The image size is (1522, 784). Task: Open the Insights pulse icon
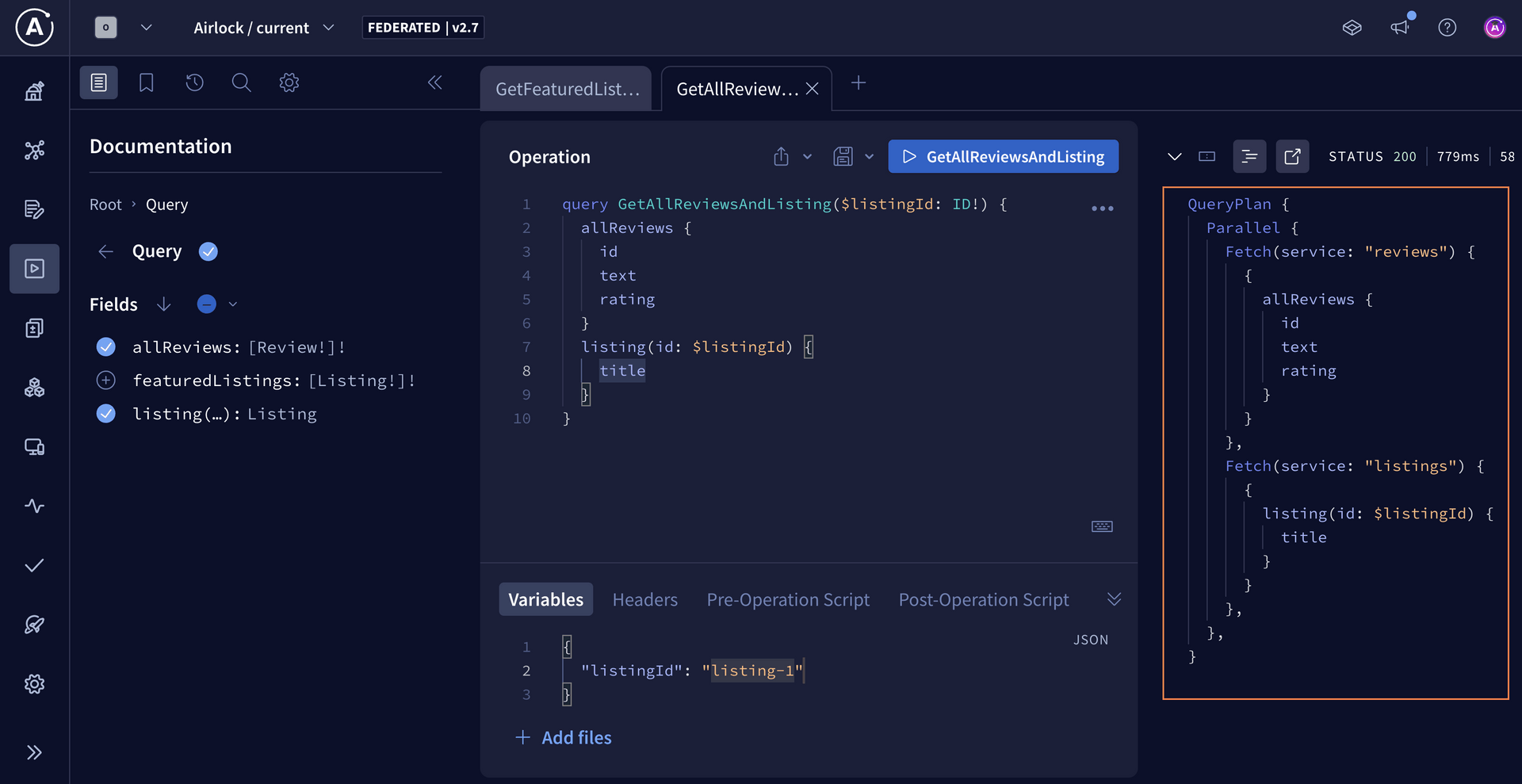(x=35, y=507)
